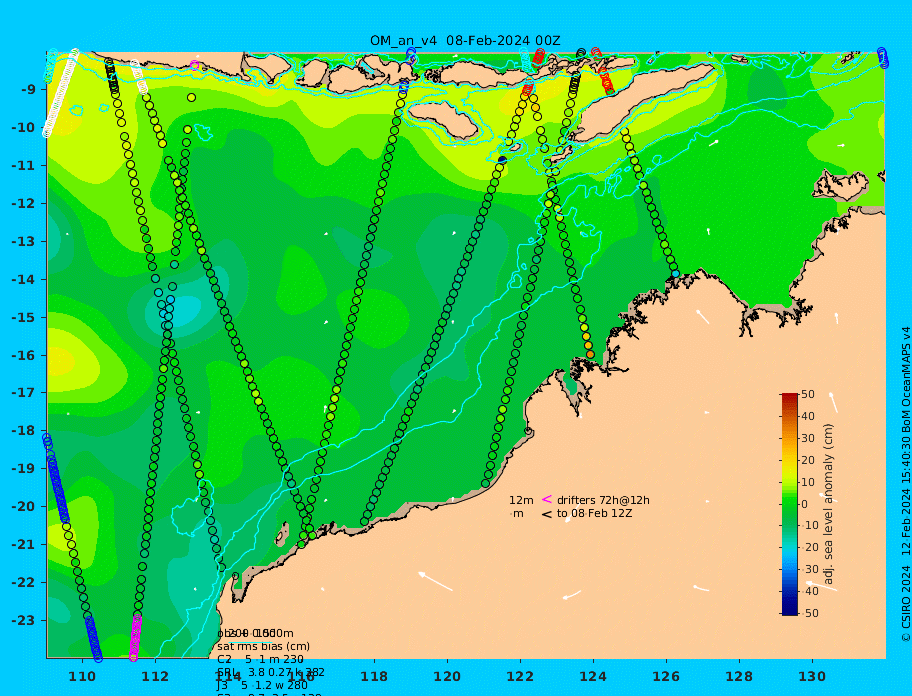Click the latitude label '-9'
912x696 pixels.
pyautogui.click(x=28, y=90)
